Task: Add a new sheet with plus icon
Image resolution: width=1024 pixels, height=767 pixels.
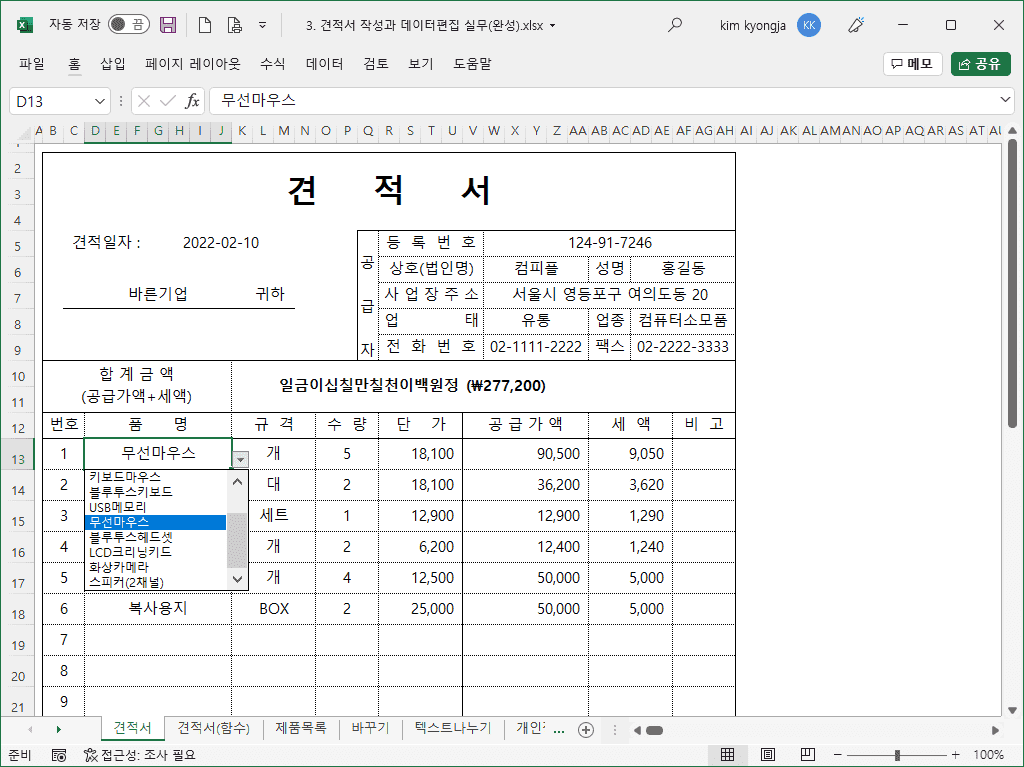Action: (x=587, y=729)
